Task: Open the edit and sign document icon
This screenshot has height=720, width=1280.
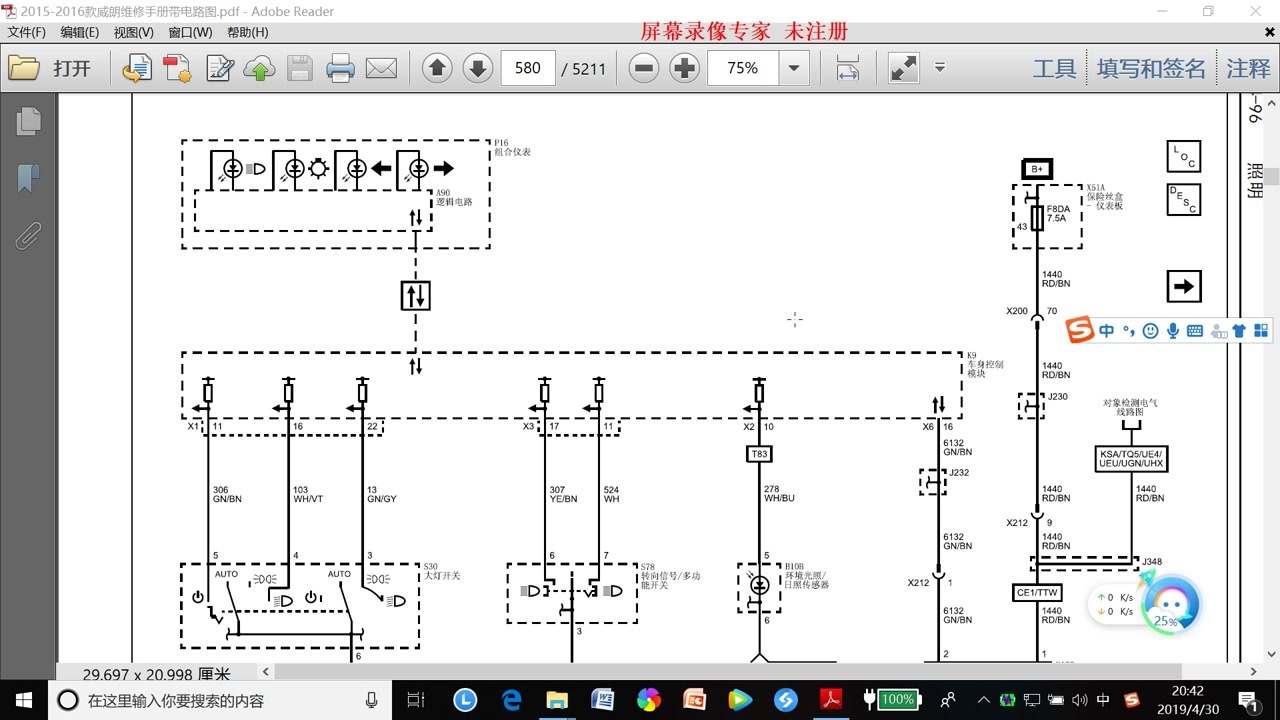Action: coord(219,68)
